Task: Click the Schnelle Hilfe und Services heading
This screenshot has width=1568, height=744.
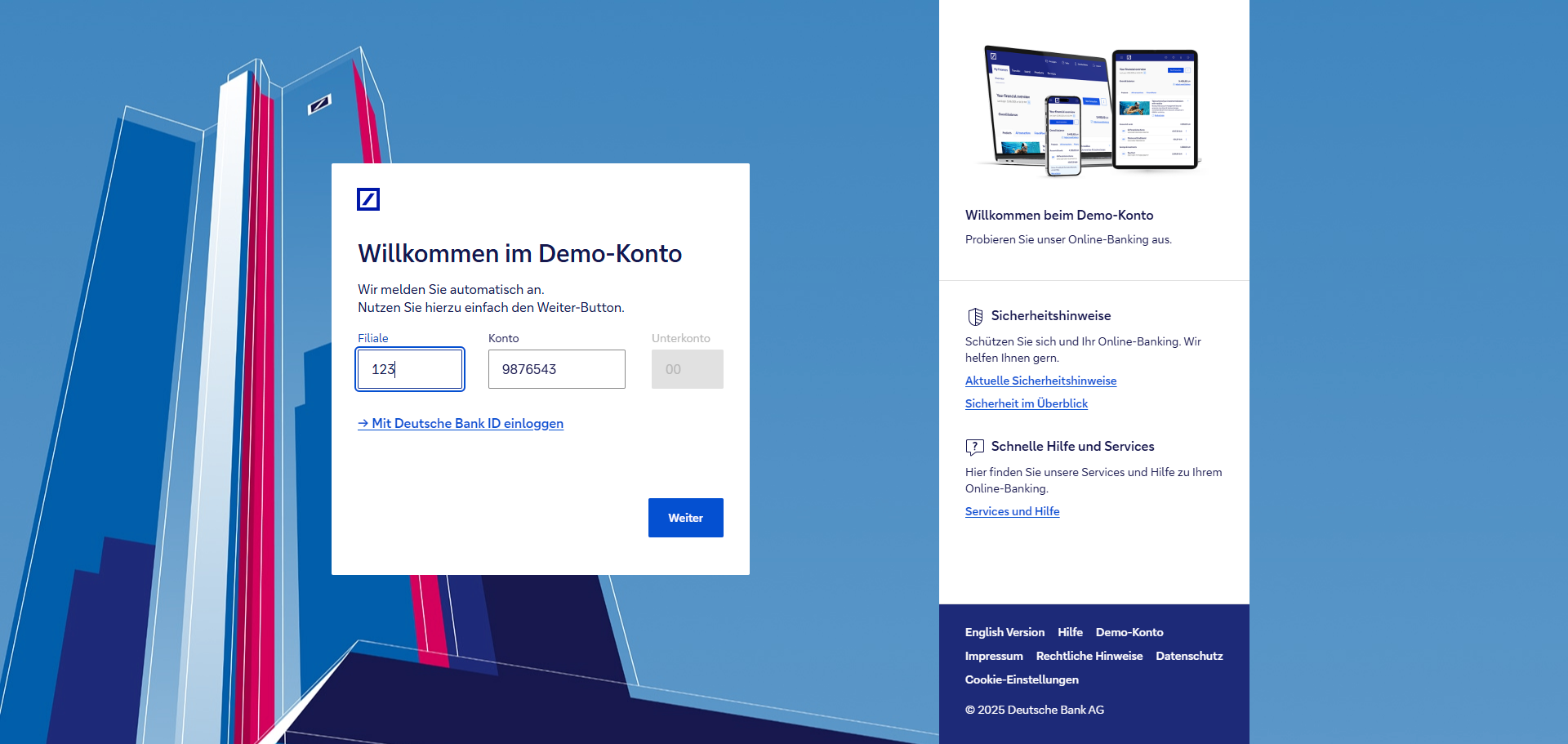Action: [x=1072, y=447]
